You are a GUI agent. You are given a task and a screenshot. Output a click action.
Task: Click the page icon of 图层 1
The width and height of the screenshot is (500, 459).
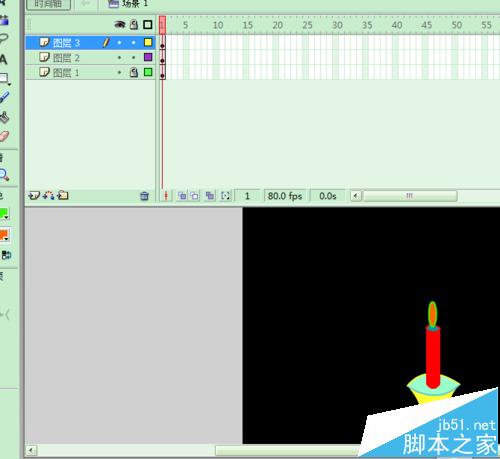(x=44, y=72)
